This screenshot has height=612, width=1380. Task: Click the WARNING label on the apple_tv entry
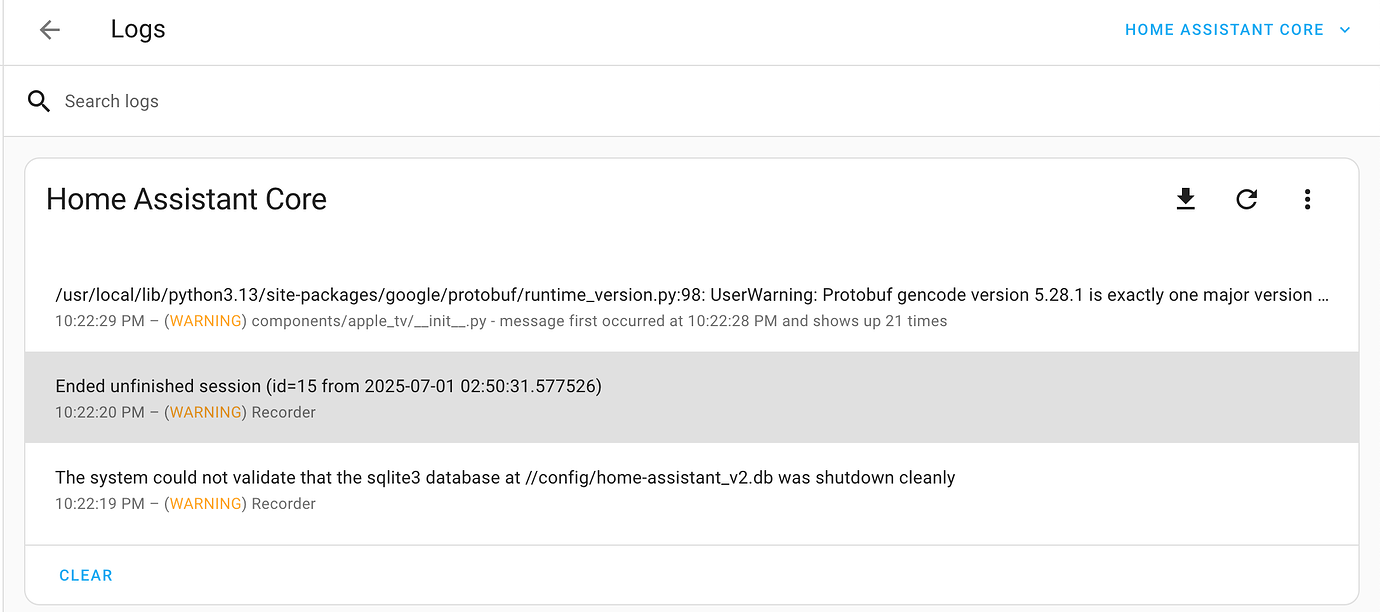pos(205,321)
